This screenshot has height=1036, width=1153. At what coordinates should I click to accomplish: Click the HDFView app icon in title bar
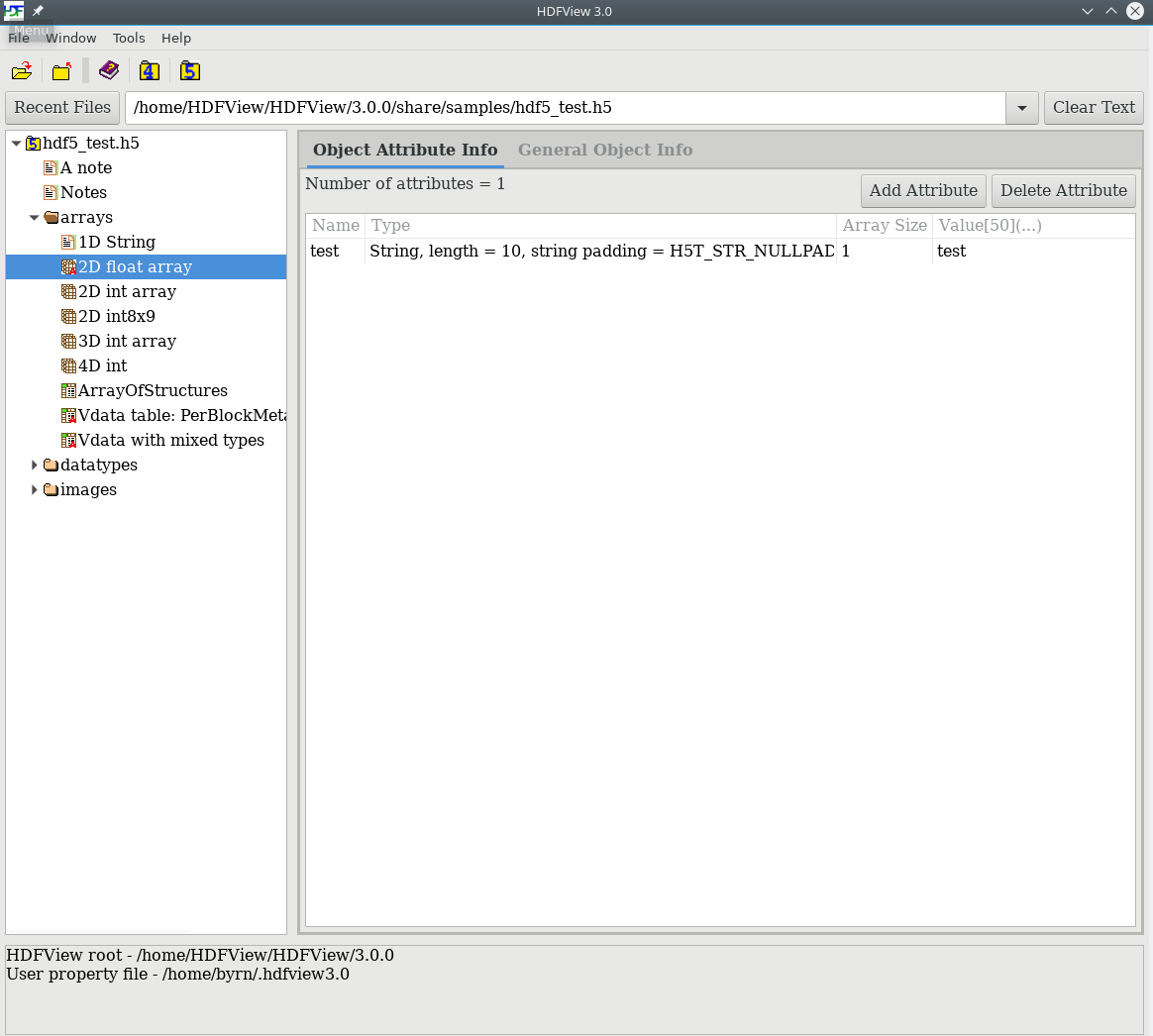pos(14,11)
